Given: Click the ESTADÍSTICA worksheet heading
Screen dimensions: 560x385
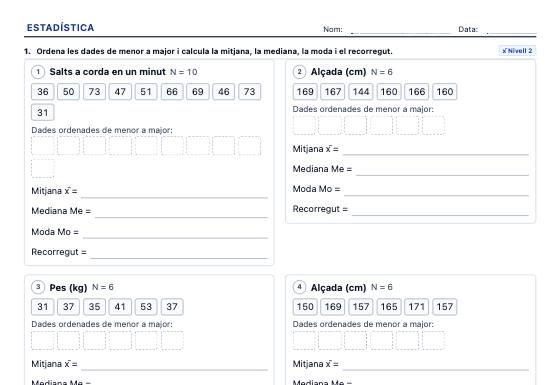Looking at the screenshot, I should click(60, 28).
